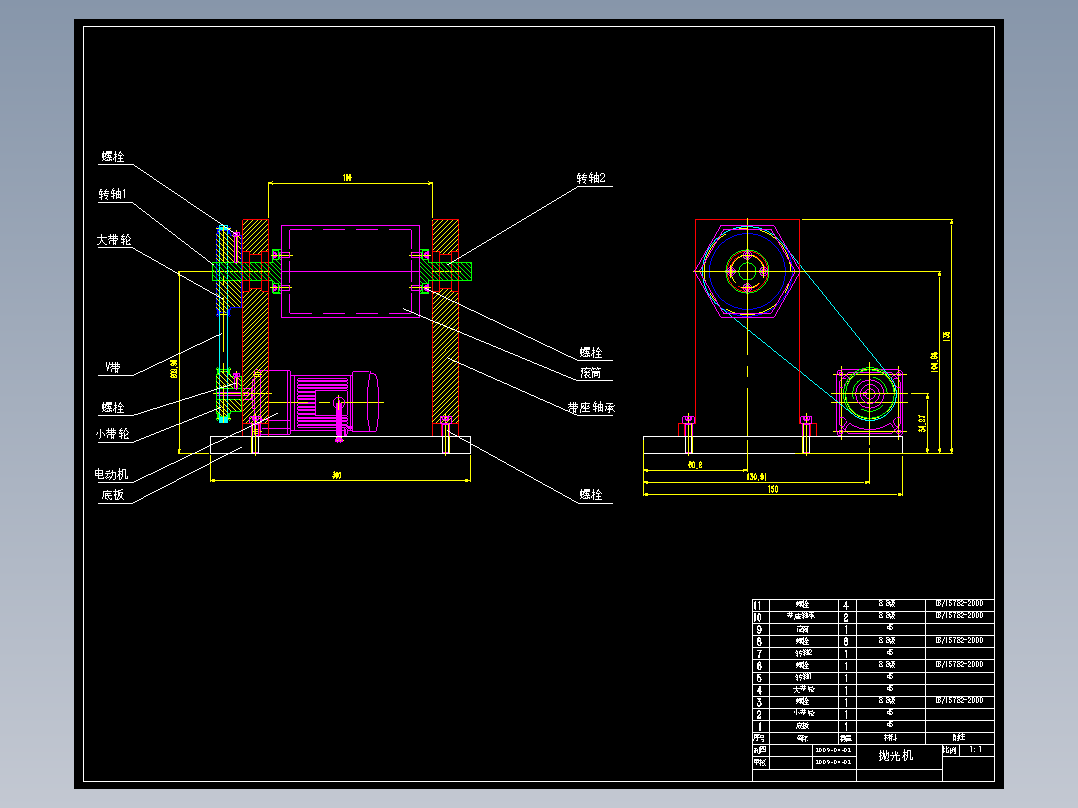Select the V带 callout label

(113, 367)
